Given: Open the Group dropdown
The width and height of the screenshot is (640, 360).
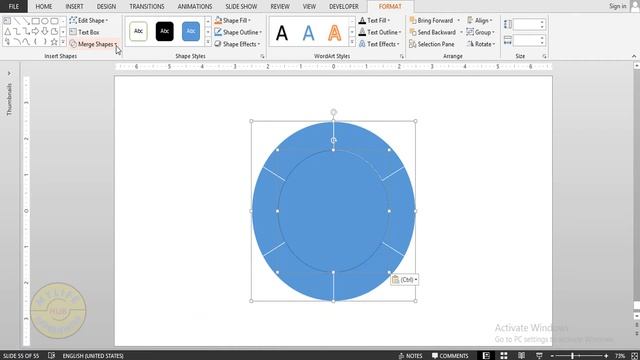Looking at the screenshot, I should coord(480,32).
